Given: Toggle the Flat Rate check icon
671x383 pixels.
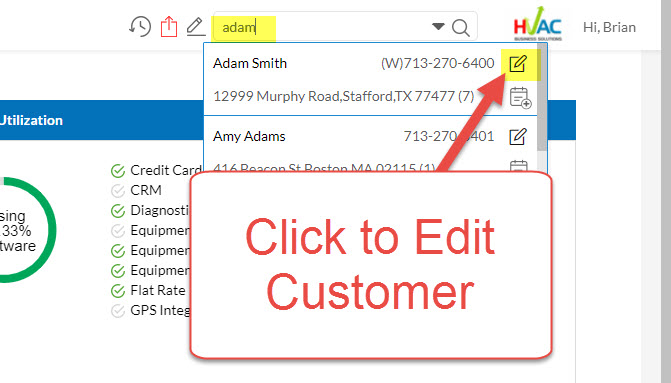Looking at the screenshot, I should 118,291.
